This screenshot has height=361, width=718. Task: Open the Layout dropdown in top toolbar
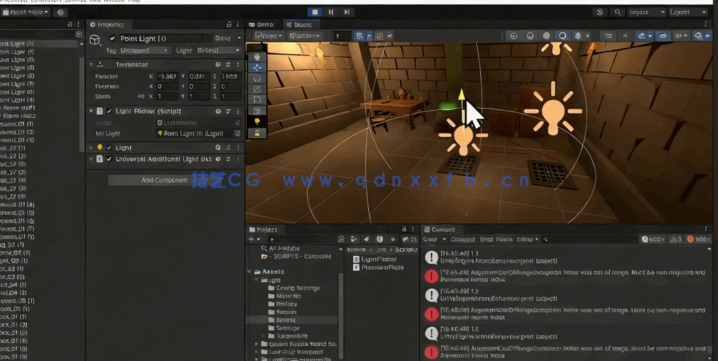[x=688, y=12]
